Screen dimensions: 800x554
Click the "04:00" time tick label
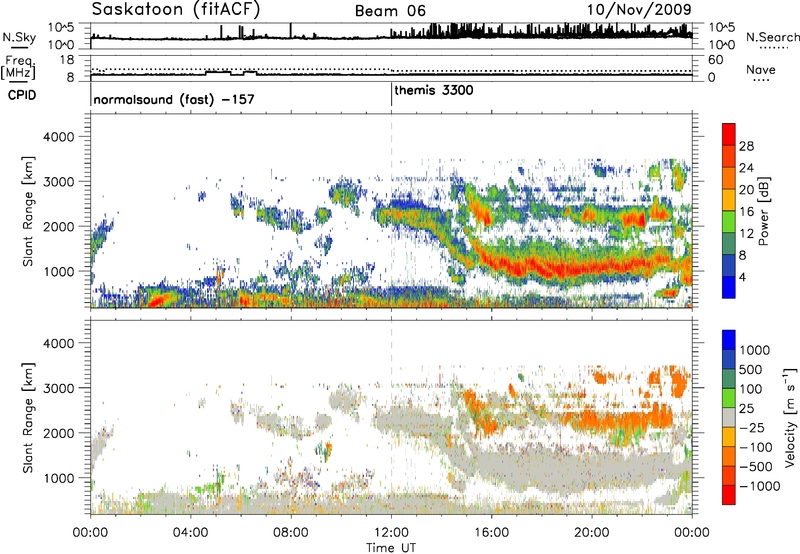pos(190,533)
